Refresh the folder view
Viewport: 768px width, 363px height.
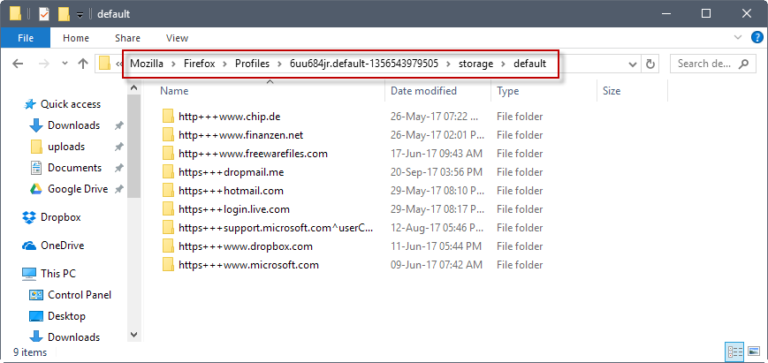[x=650, y=64]
